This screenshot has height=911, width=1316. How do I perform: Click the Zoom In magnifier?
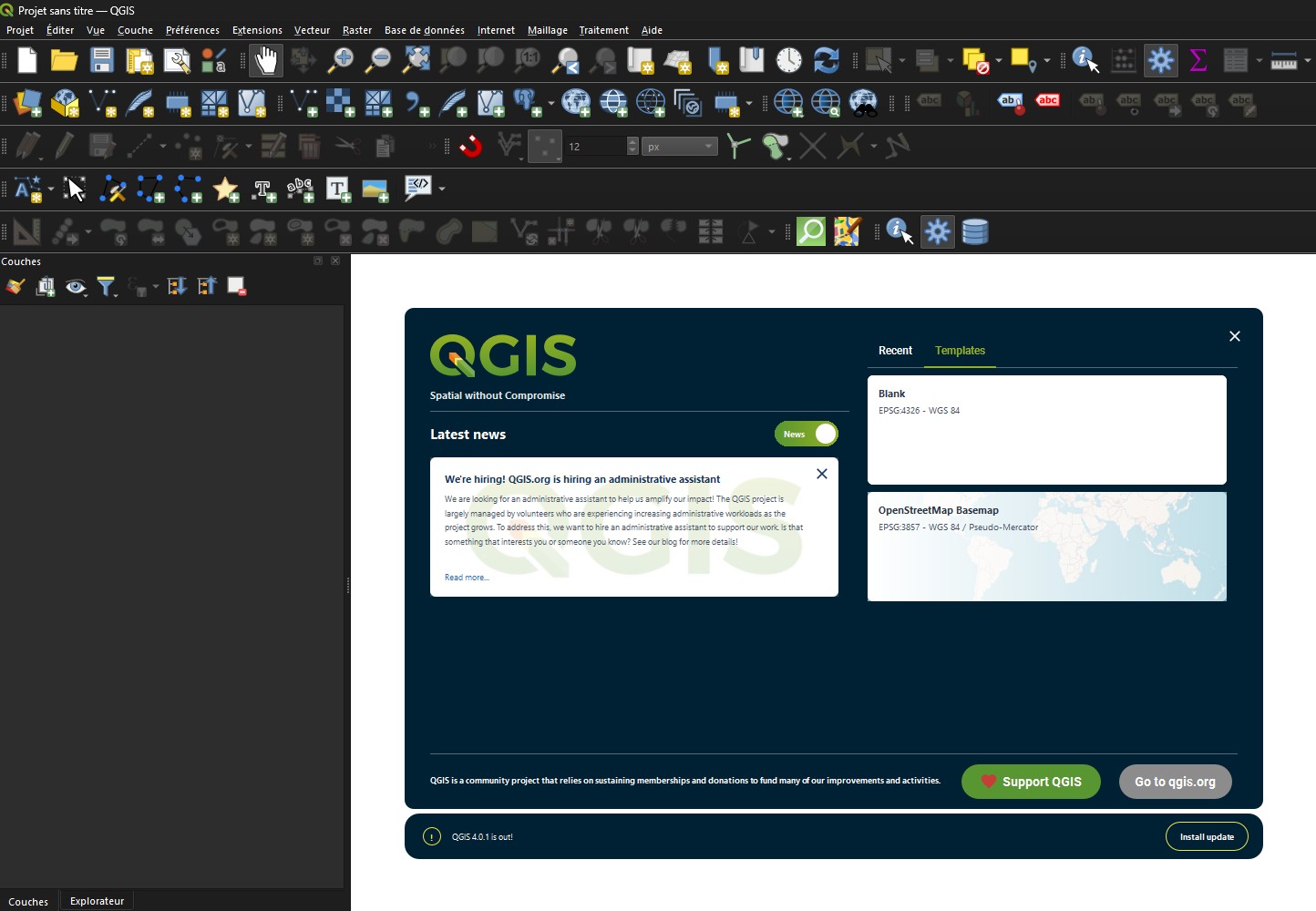point(341,61)
